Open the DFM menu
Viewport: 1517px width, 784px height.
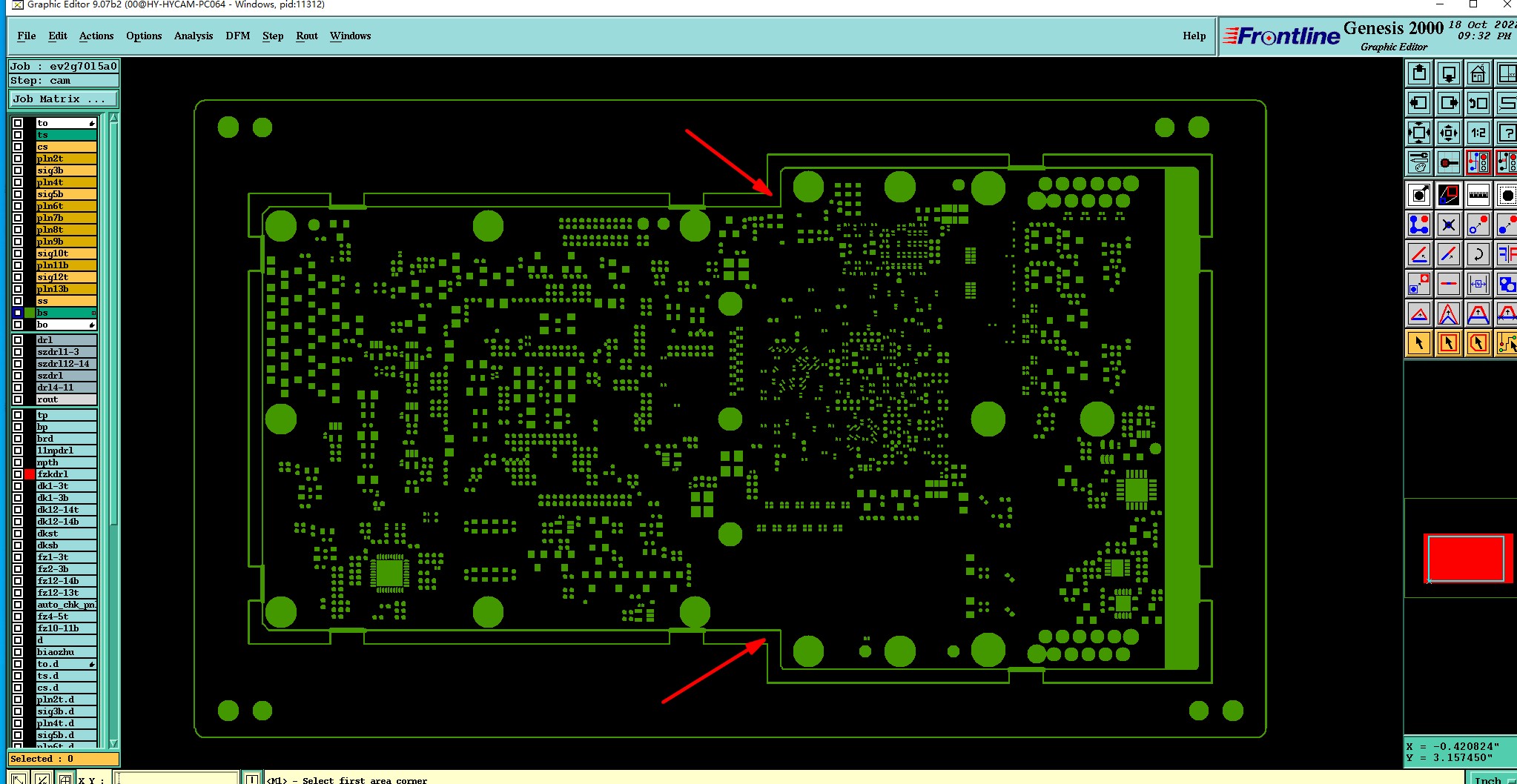(238, 36)
